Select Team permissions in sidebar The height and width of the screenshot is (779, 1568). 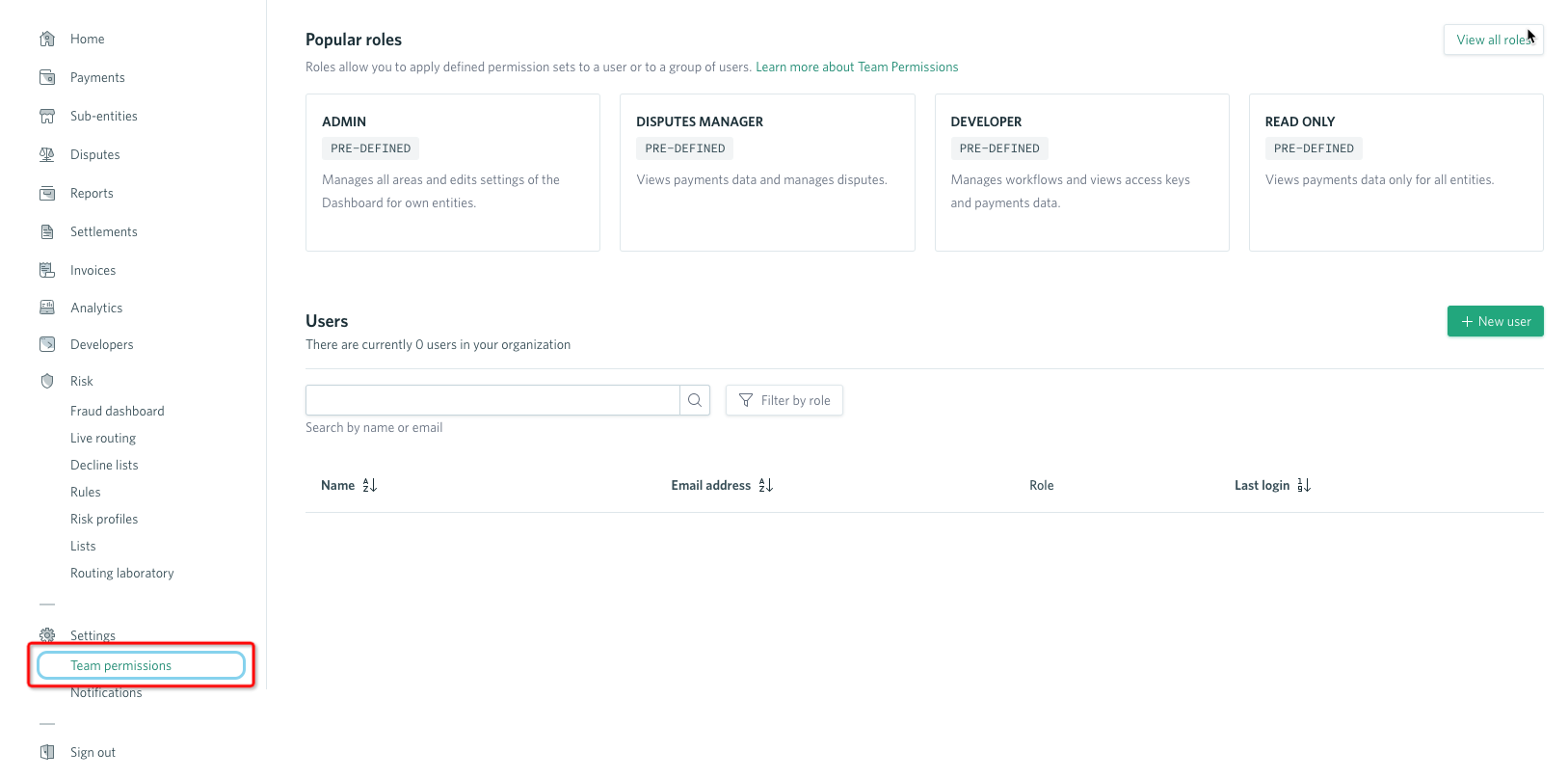point(121,665)
